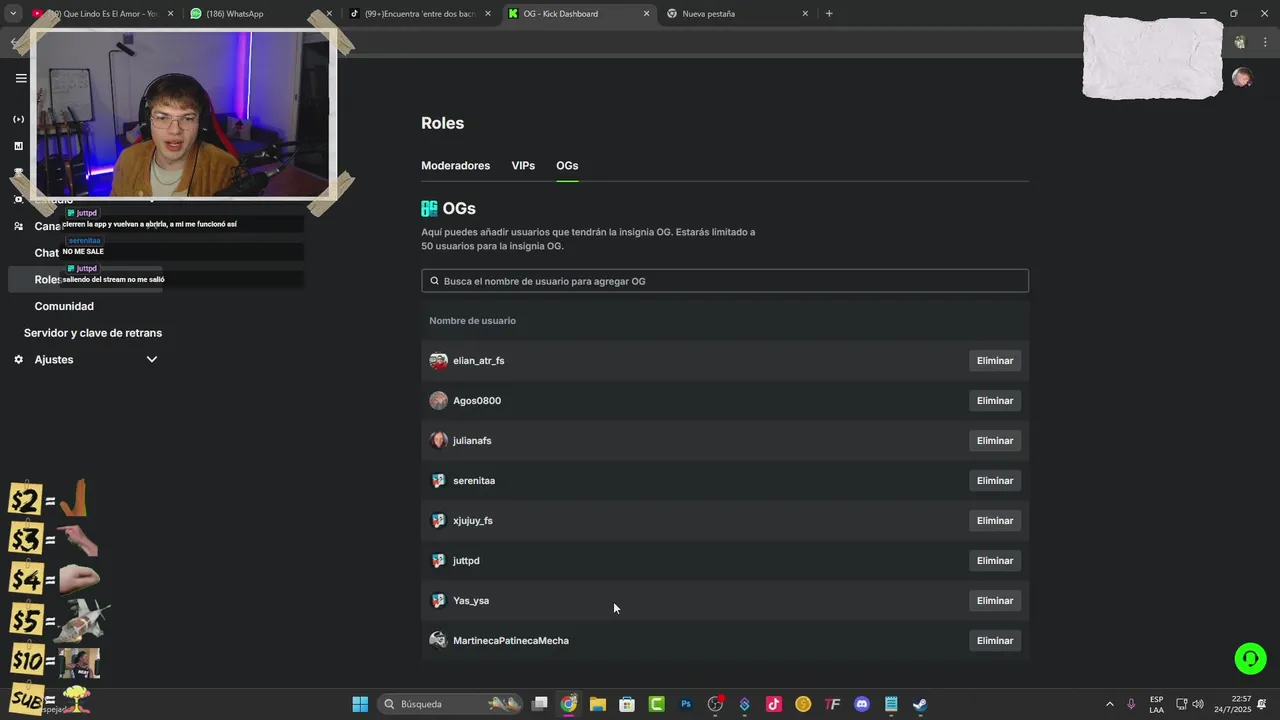Click julianafs user avatar
1280x720 pixels.
[438, 441]
